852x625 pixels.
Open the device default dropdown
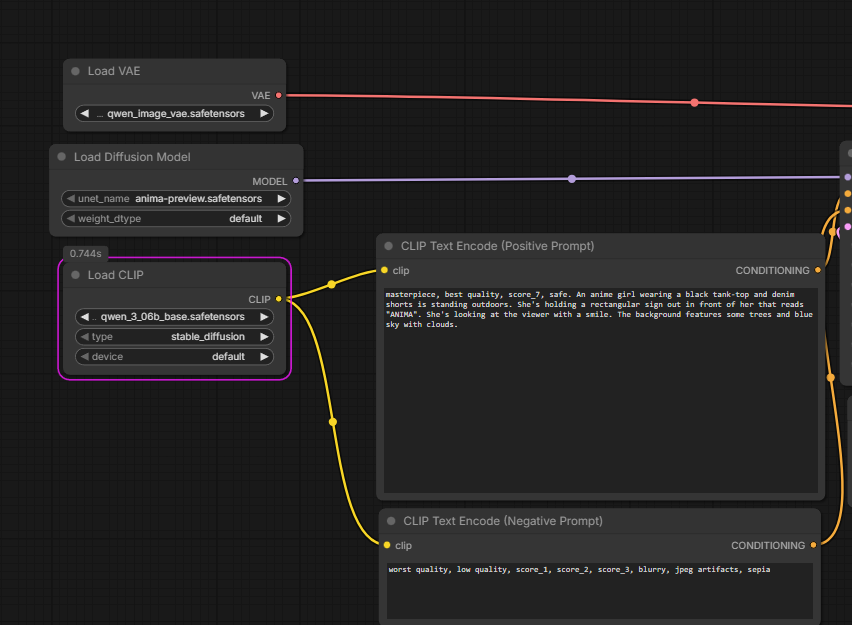coord(174,357)
